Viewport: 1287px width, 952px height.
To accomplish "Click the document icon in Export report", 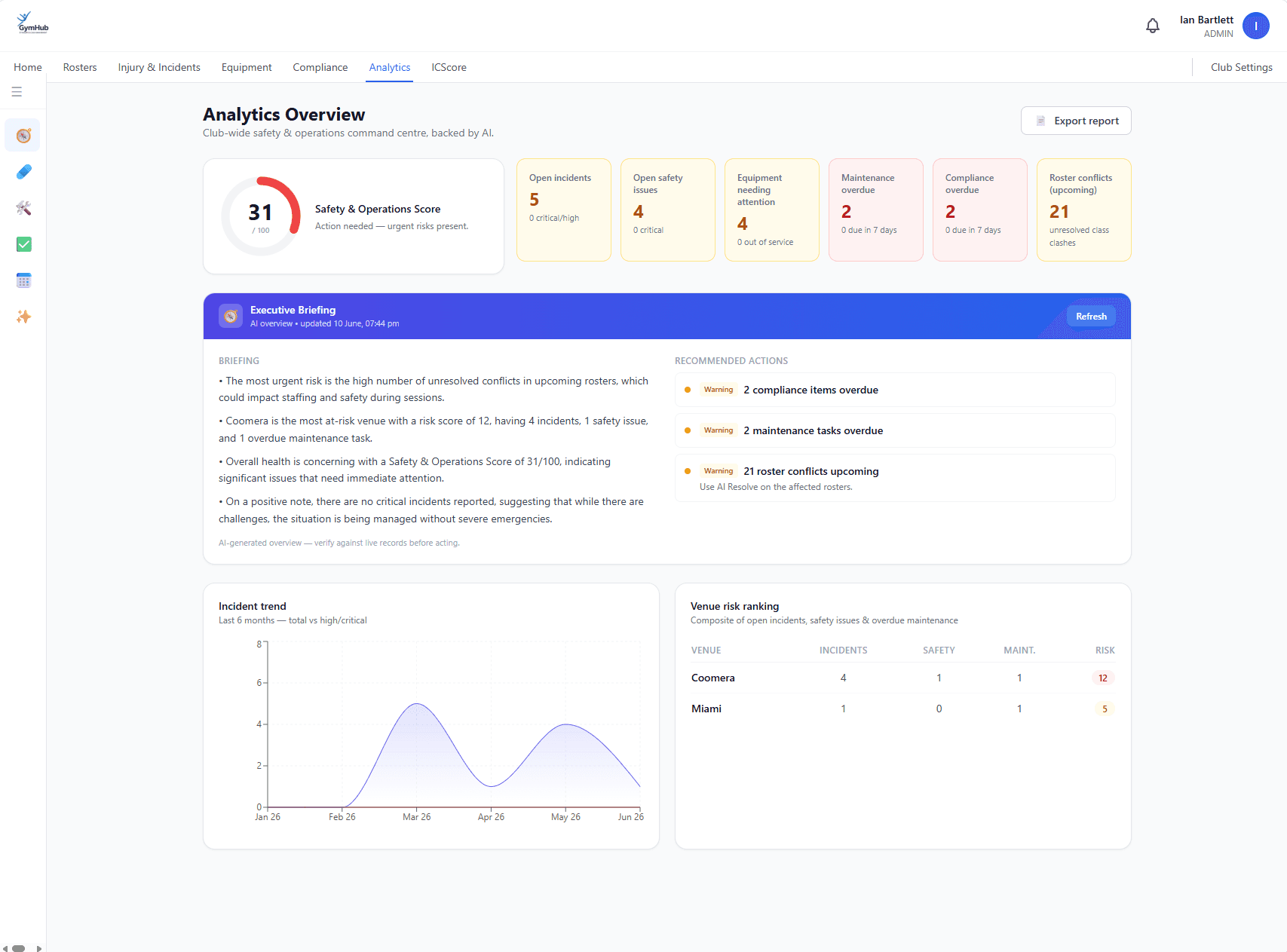I will pos(1040,121).
